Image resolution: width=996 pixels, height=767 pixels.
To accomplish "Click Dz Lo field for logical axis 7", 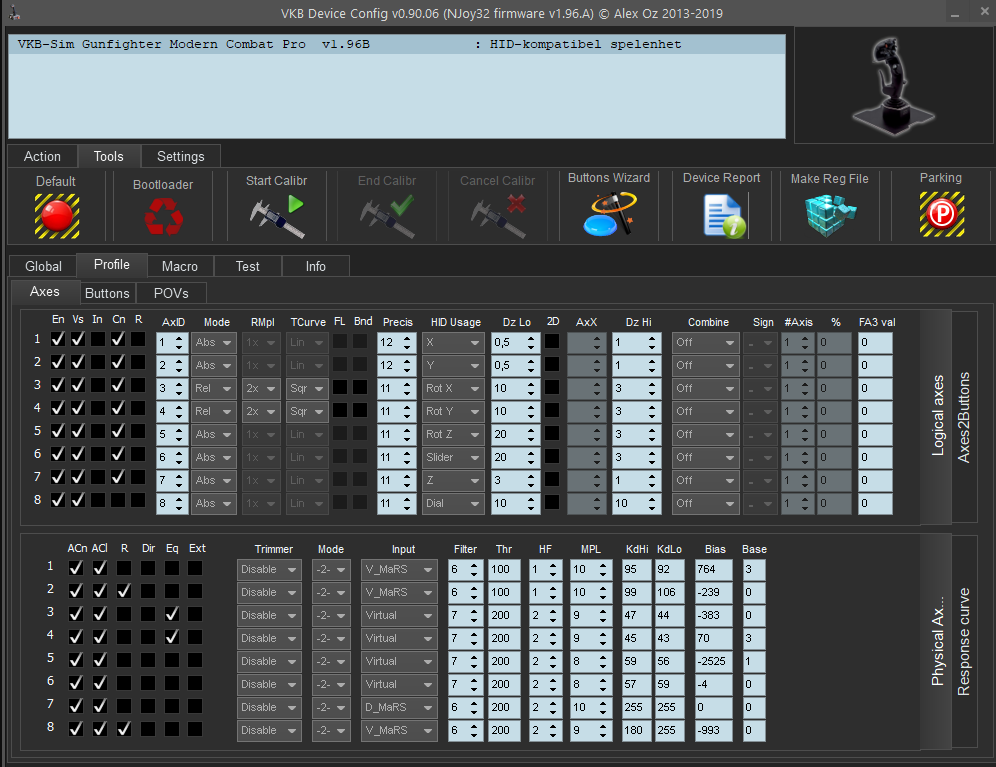I will point(515,480).
